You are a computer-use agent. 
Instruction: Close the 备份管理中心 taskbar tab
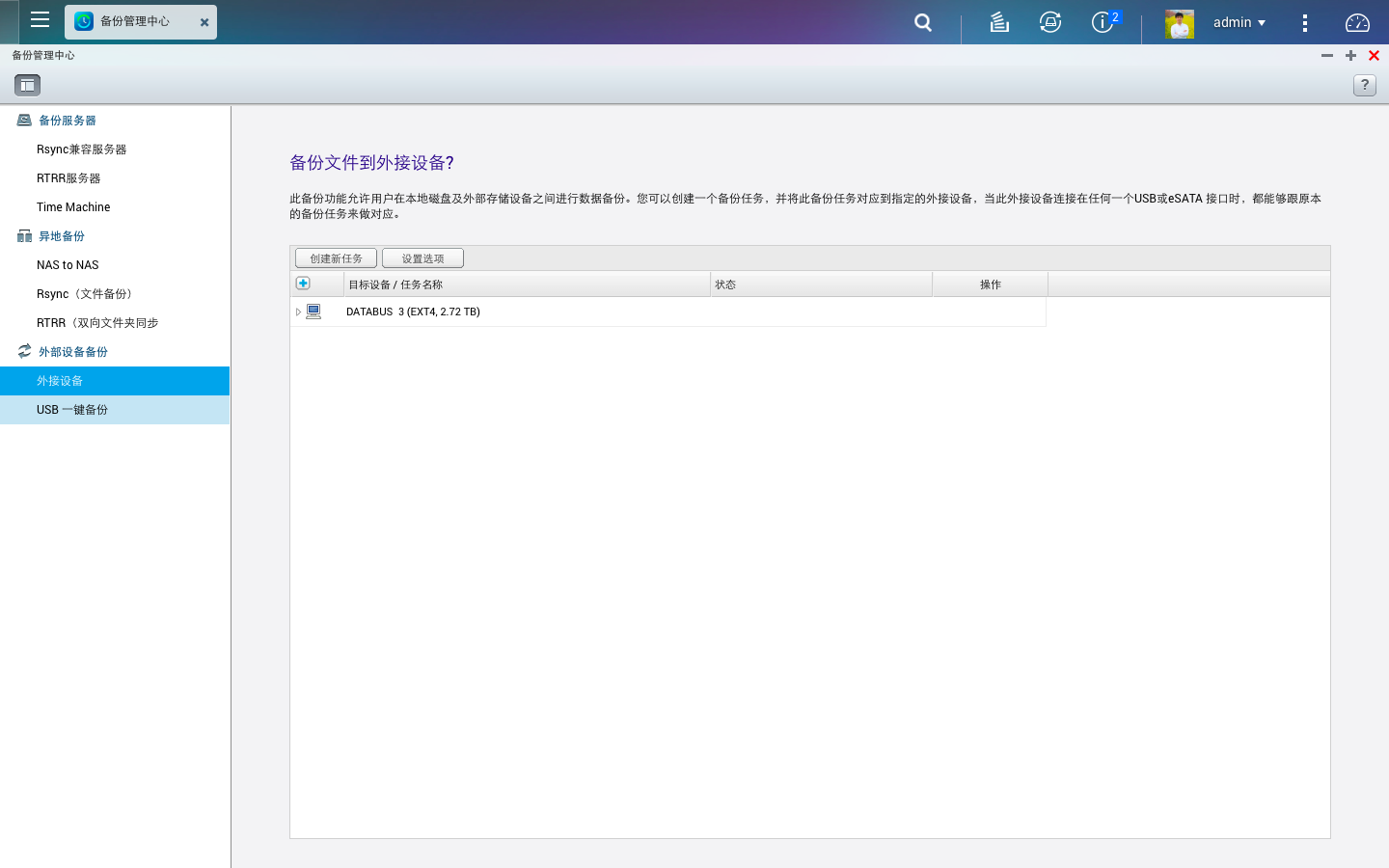pos(204,22)
